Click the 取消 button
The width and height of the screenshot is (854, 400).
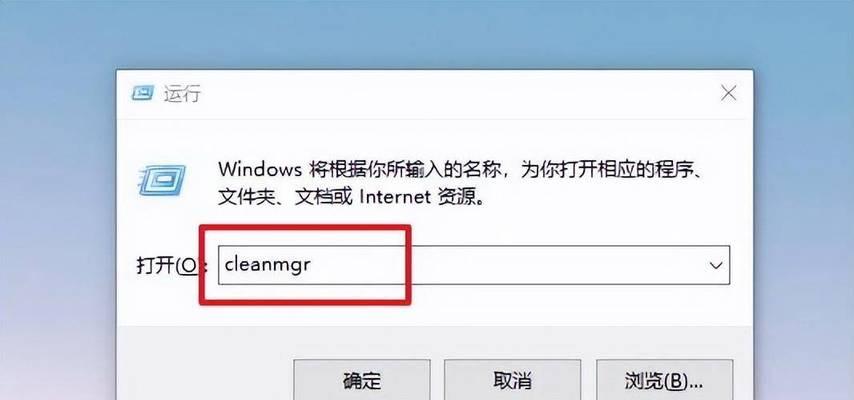pyautogui.click(x=512, y=380)
